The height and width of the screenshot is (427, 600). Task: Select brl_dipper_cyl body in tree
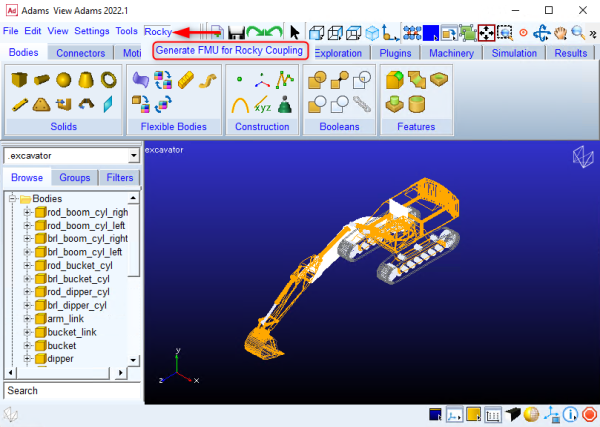point(77,305)
